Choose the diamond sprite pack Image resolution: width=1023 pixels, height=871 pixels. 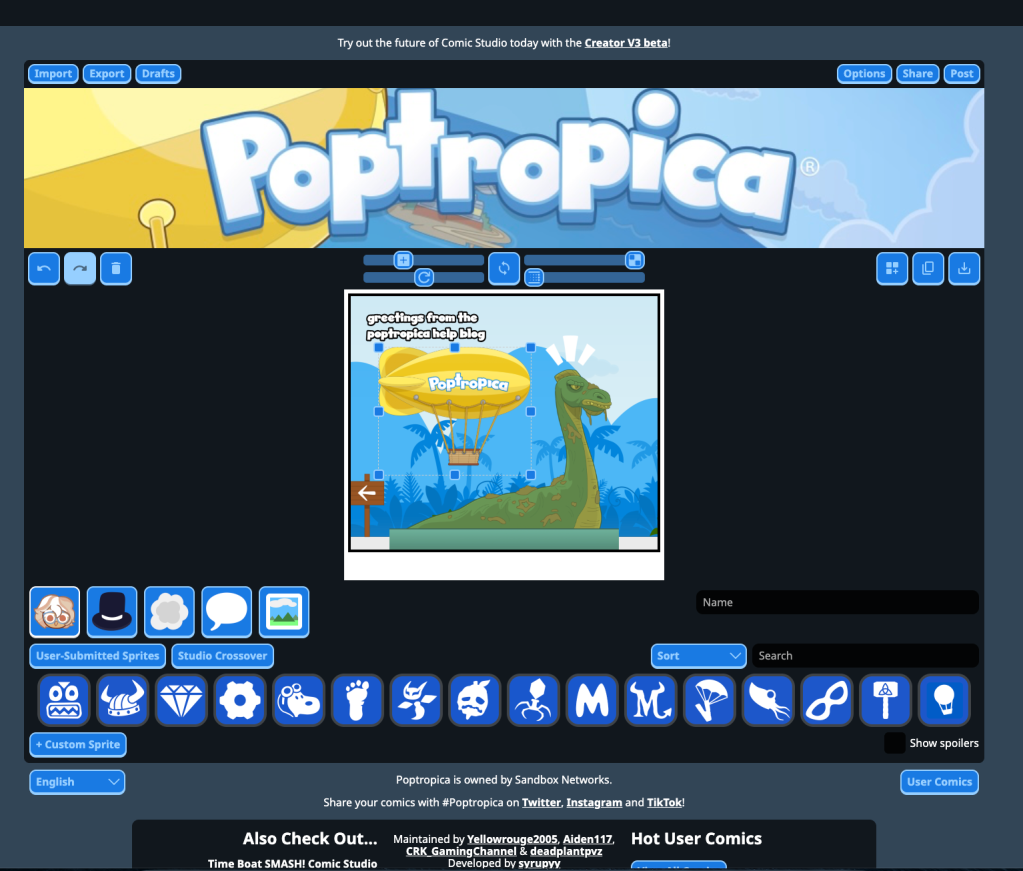point(181,701)
